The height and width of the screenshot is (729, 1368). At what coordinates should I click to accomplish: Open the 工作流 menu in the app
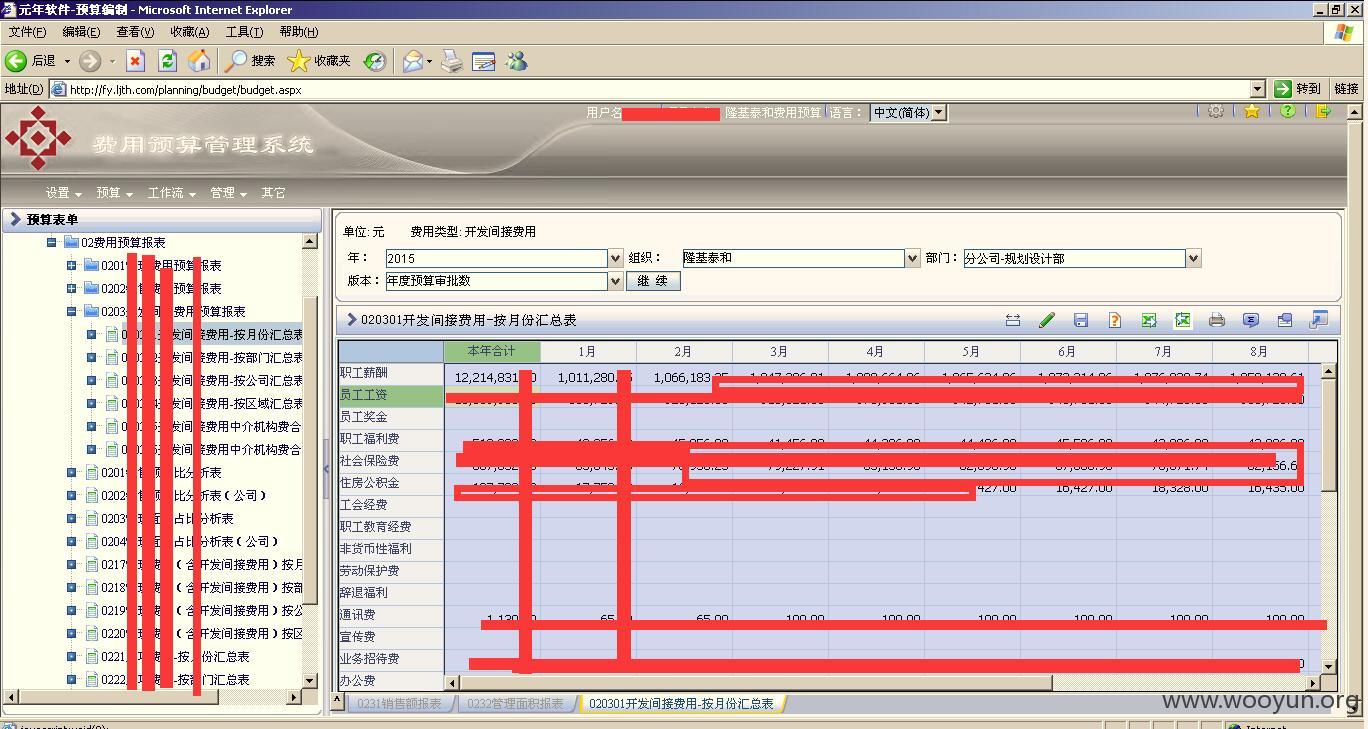coord(172,193)
